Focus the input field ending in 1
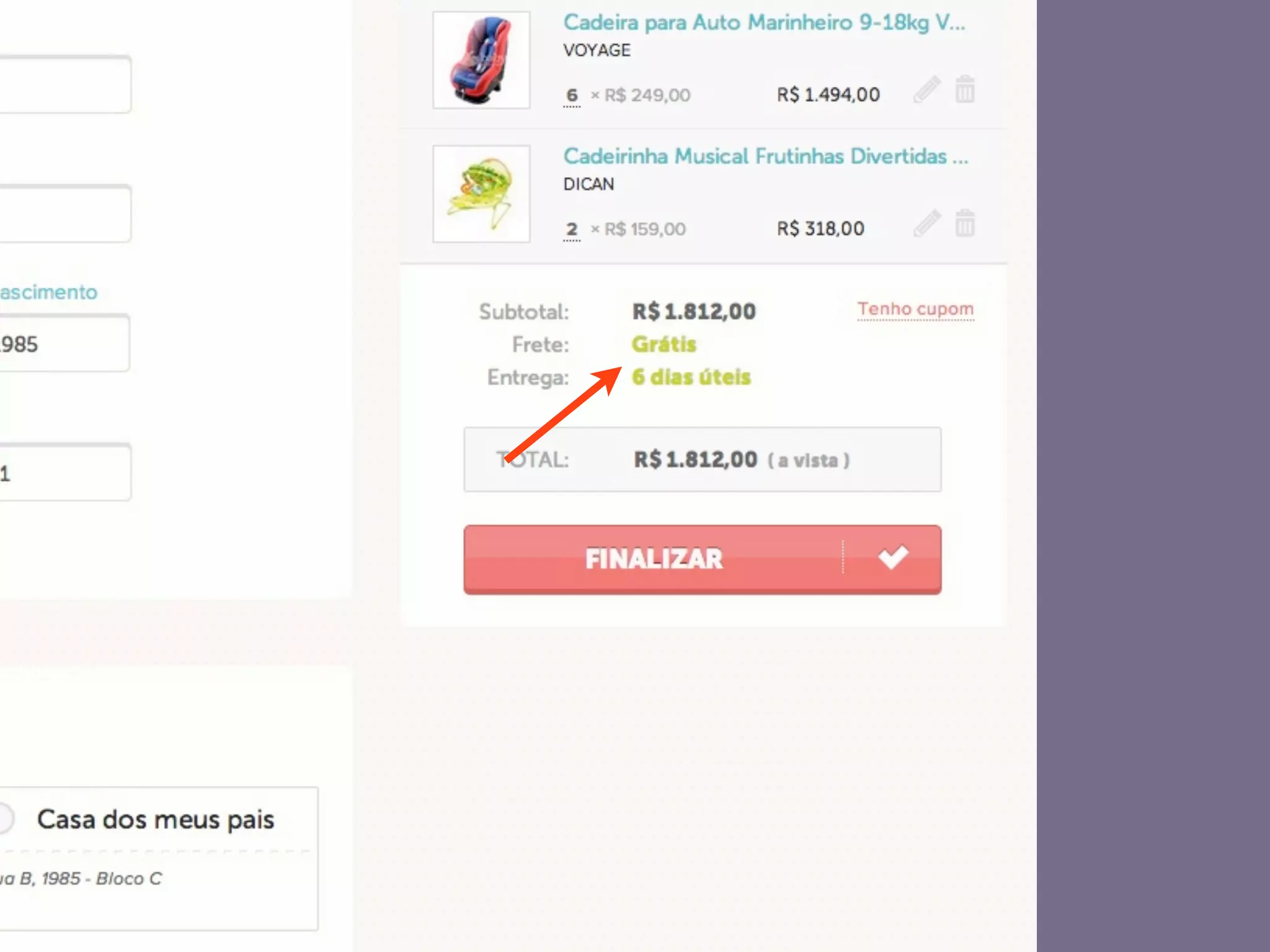Viewport: 1270px width, 952px height. point(65,472)
